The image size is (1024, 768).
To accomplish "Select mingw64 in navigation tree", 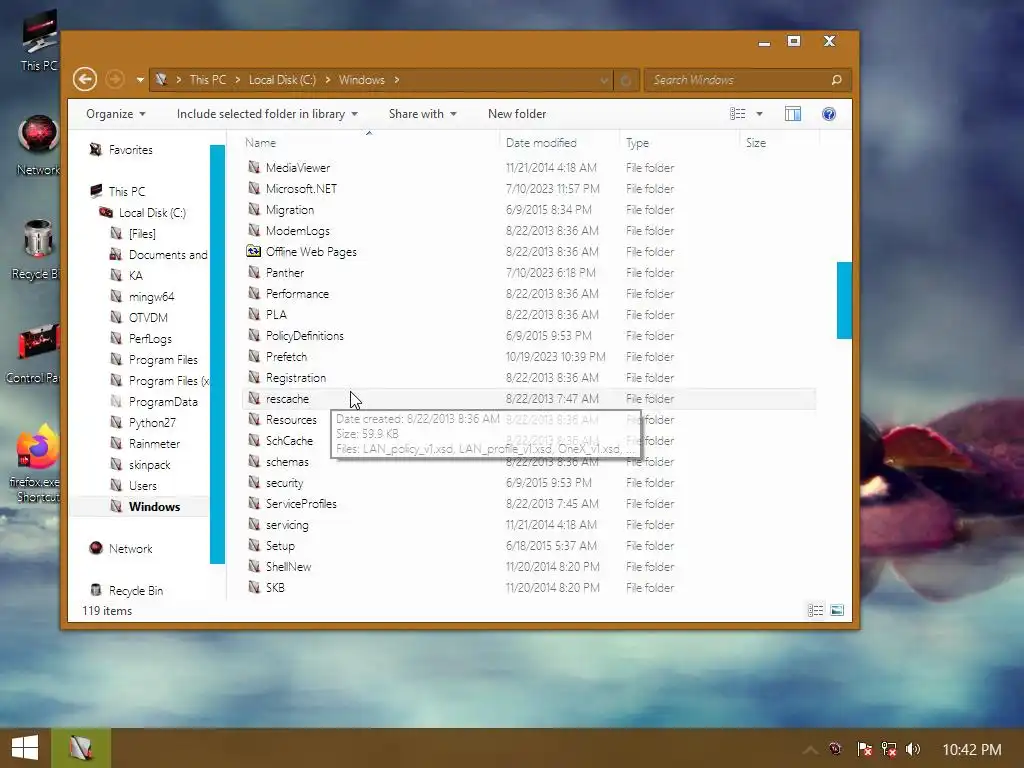I will pyautogui.click(x=152, y=296).
